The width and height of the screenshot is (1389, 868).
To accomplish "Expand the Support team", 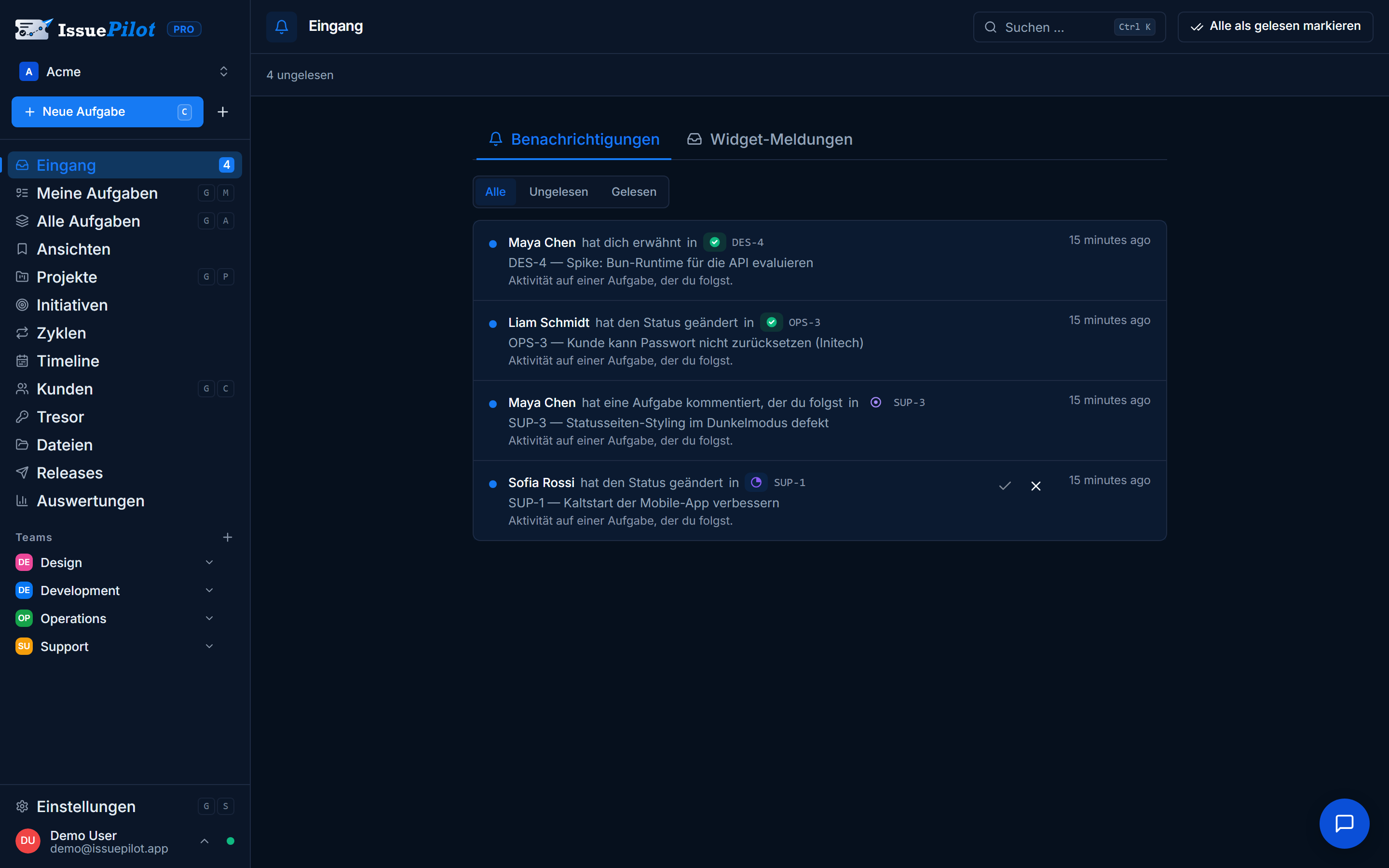I will point(209,646).
